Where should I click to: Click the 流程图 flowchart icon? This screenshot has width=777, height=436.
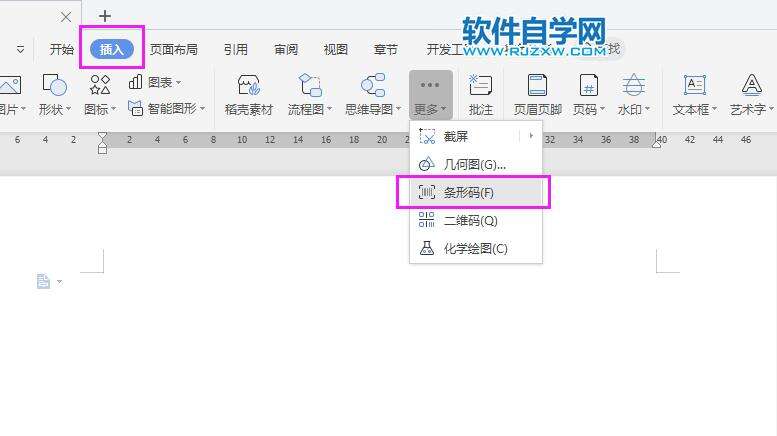310,85
